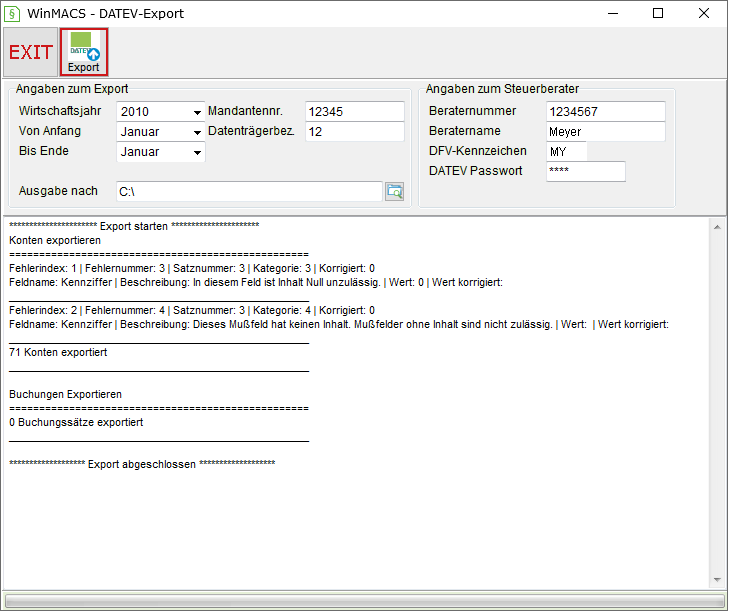This screenshot has height=611, width=729.
Task: Click the 'Buchungen Exportieren' log line
Action: pos(66,394)
